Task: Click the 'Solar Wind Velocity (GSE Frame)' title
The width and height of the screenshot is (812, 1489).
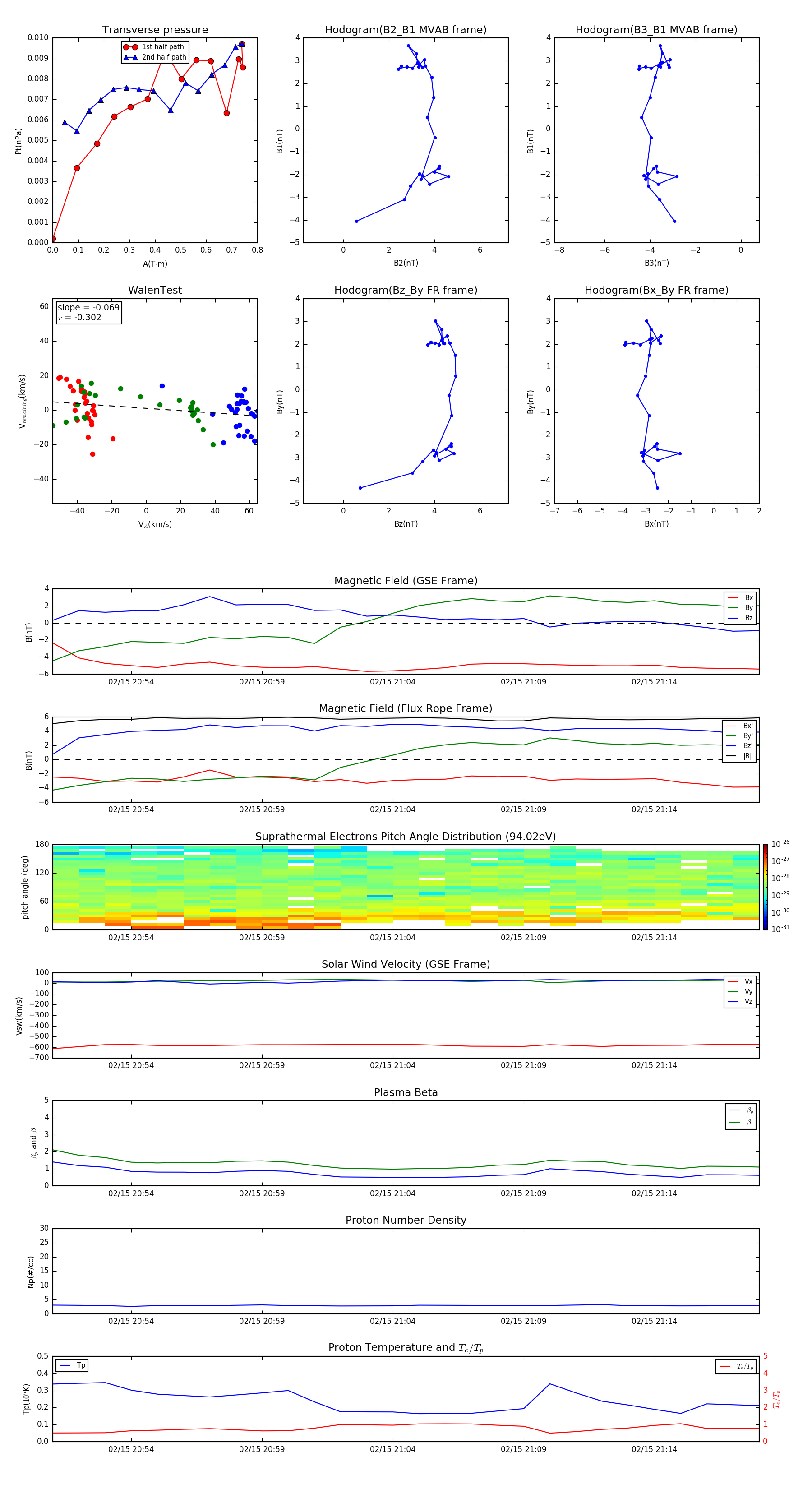Action: coord(405,964)
